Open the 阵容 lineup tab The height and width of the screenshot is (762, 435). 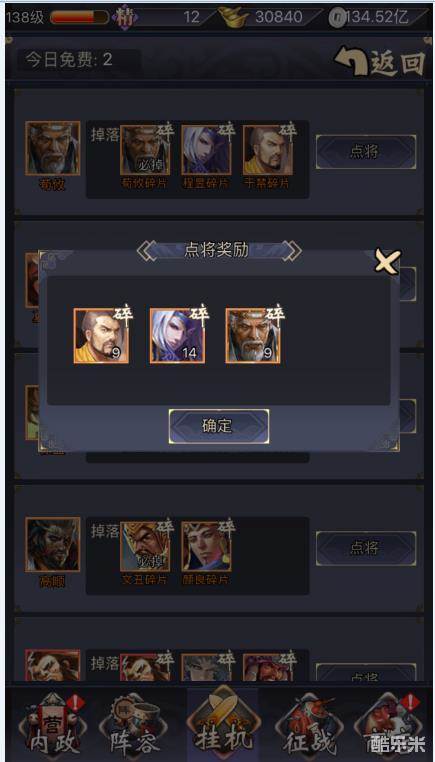(x=134, y=726)
